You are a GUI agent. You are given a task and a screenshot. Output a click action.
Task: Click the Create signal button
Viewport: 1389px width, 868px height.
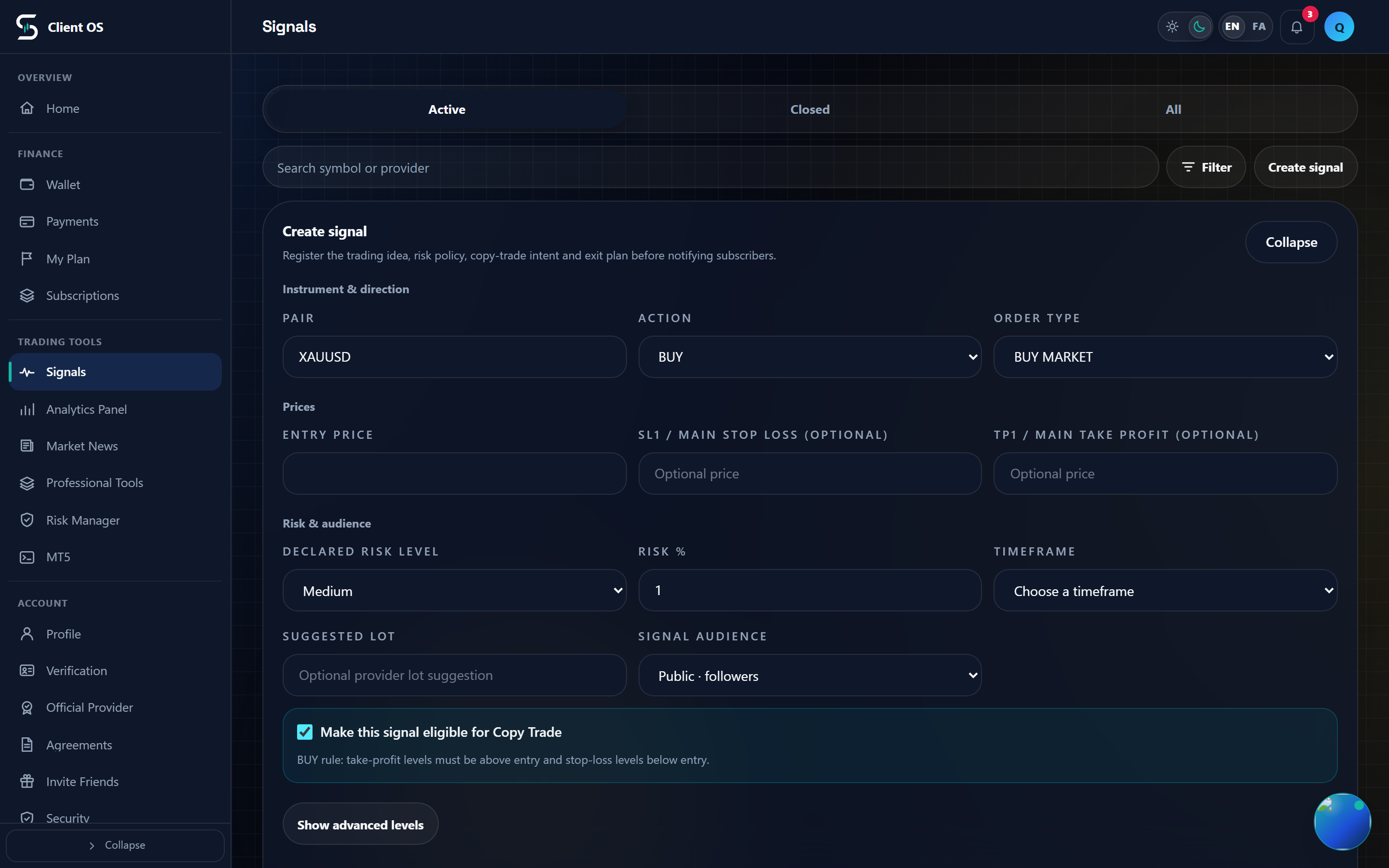point(1305,167)
